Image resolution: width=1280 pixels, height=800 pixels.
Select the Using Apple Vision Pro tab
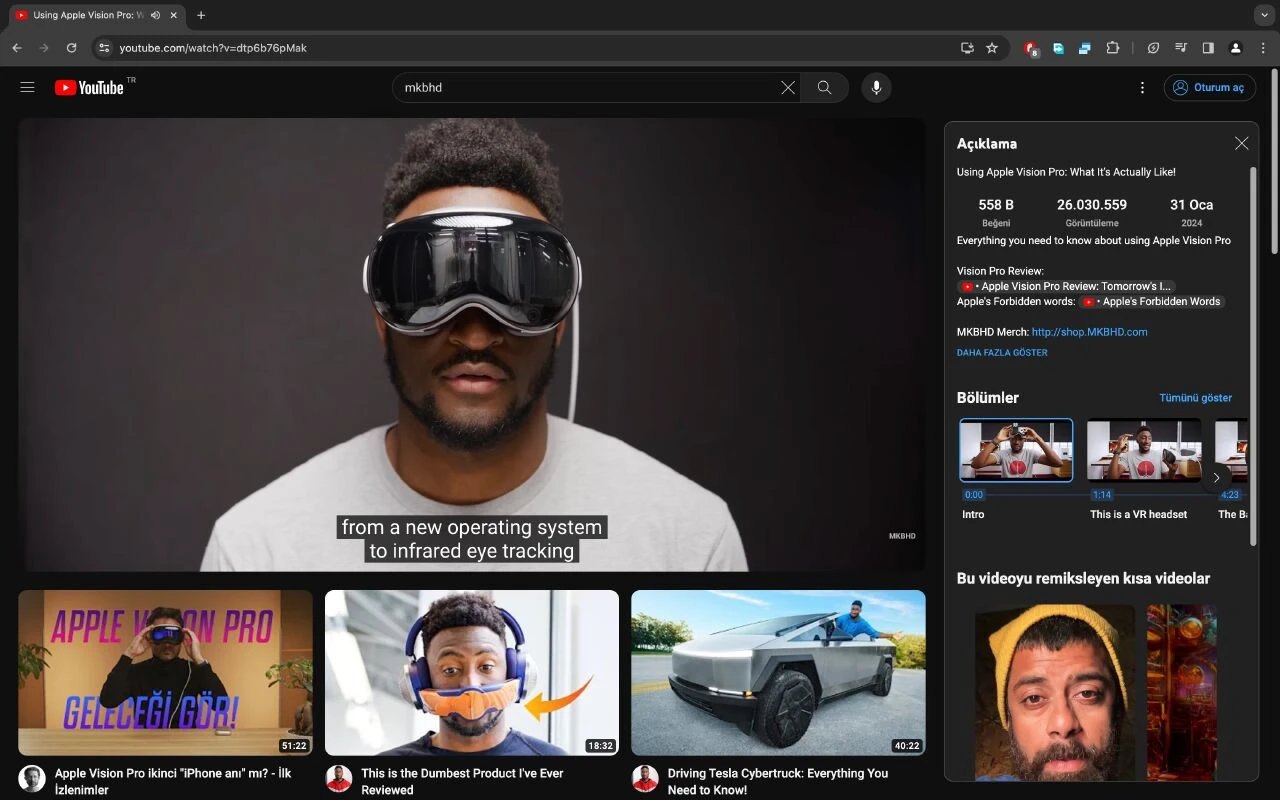pos(85,15)
